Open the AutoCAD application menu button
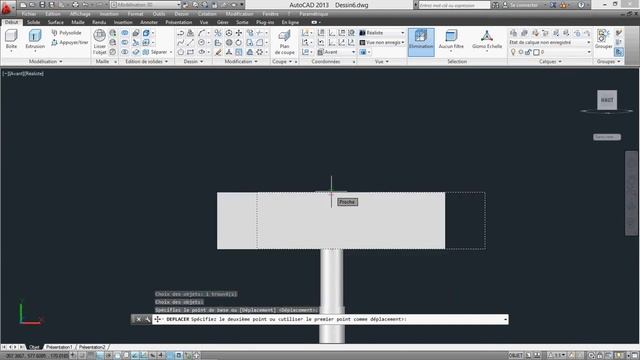Image resolution: width=640 pixels, height=360 pixels. 7,7
